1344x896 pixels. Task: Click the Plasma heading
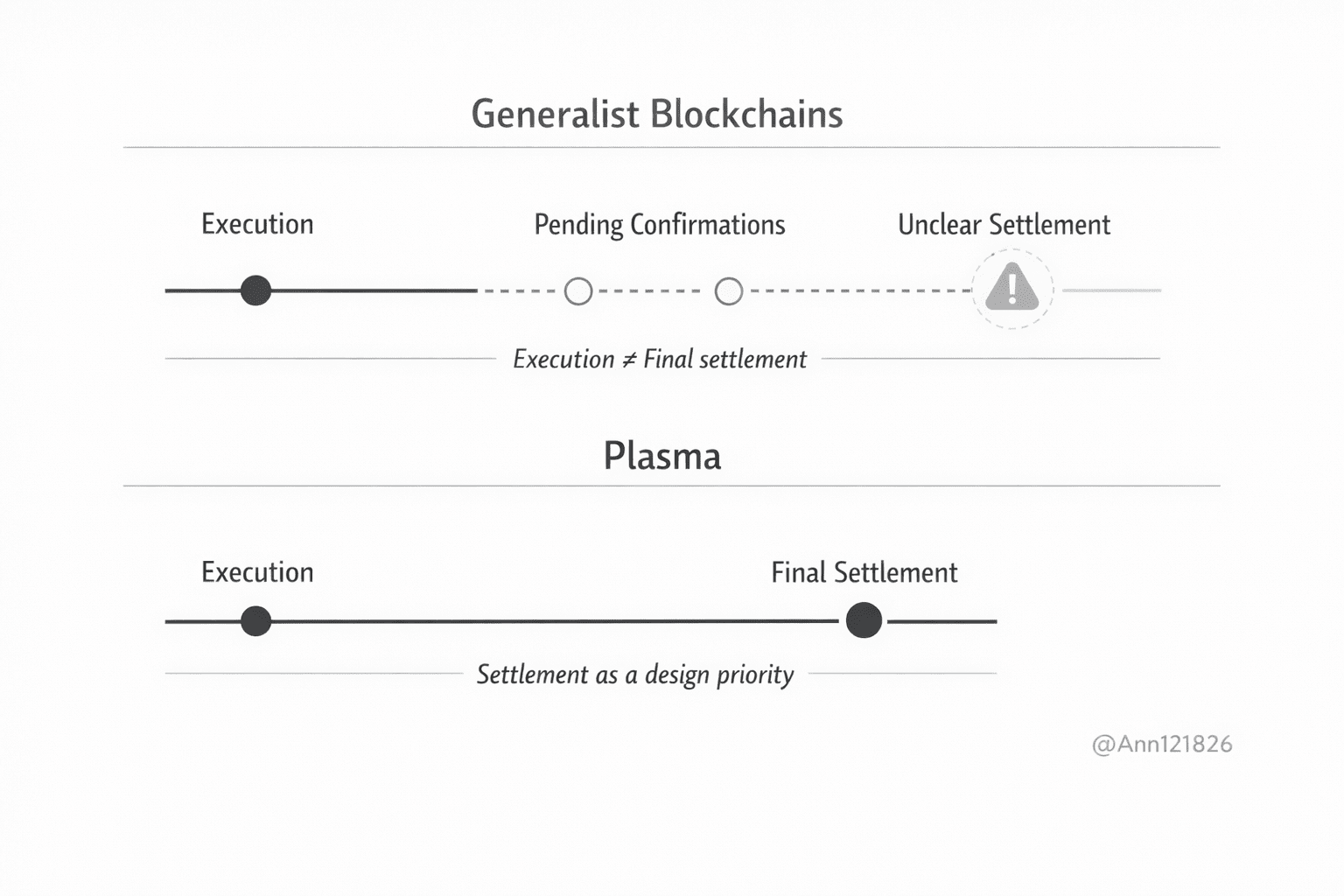click(662, 456)
